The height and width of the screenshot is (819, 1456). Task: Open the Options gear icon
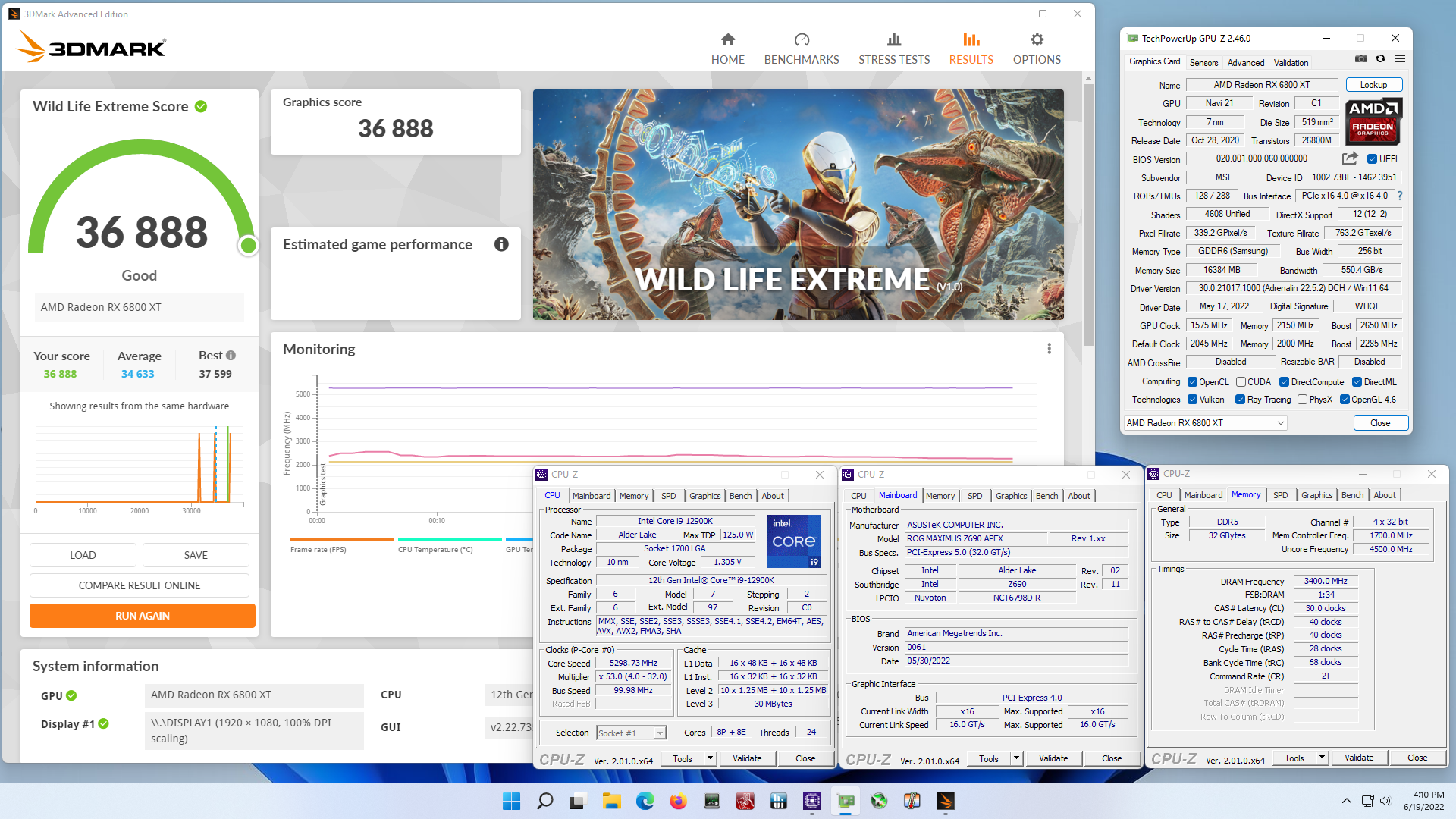1037,39
